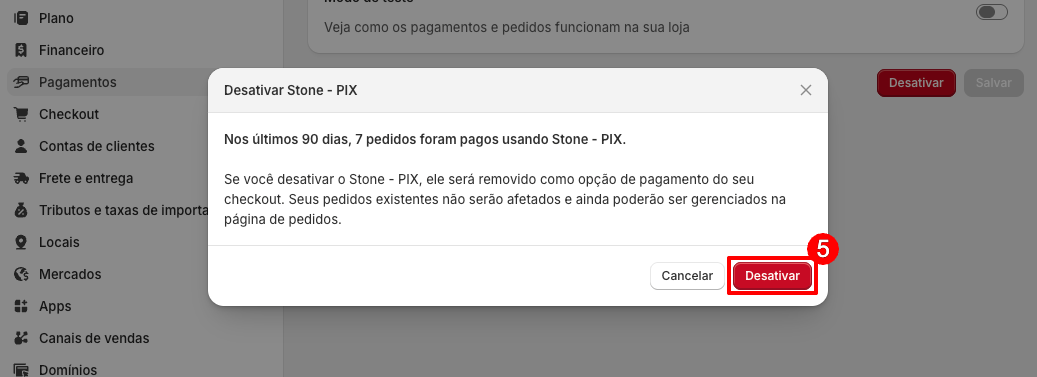Click the greyed Salvar button
The width and height of the screenshot is (1037, 377).
(x=994, y=83)
